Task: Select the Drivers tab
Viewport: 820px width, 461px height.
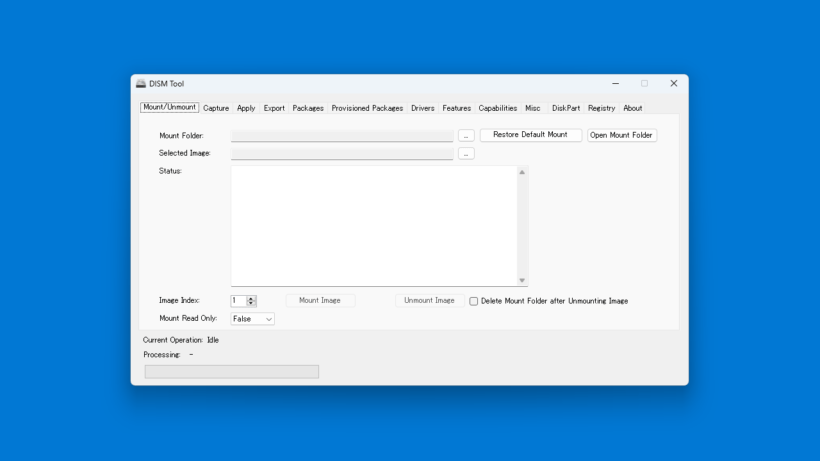Action: click(x=423, y=108)
